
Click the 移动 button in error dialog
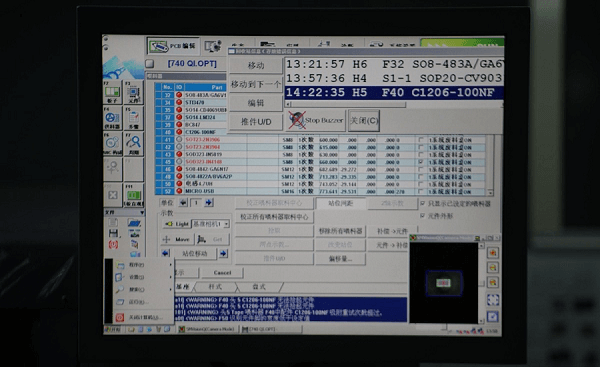click(x=256, y=65)
